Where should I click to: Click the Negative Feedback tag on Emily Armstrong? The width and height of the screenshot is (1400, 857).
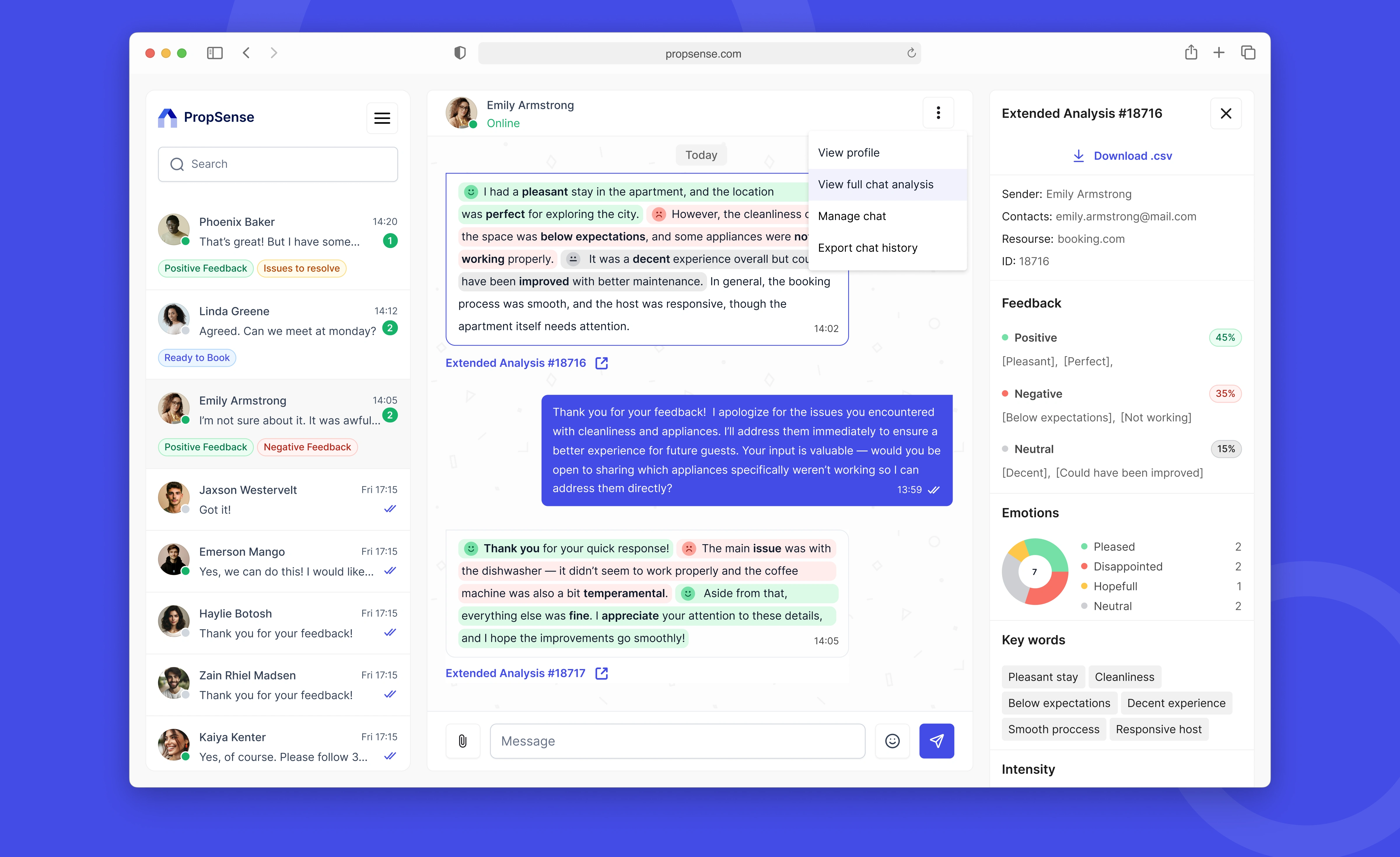pos(307,447)
